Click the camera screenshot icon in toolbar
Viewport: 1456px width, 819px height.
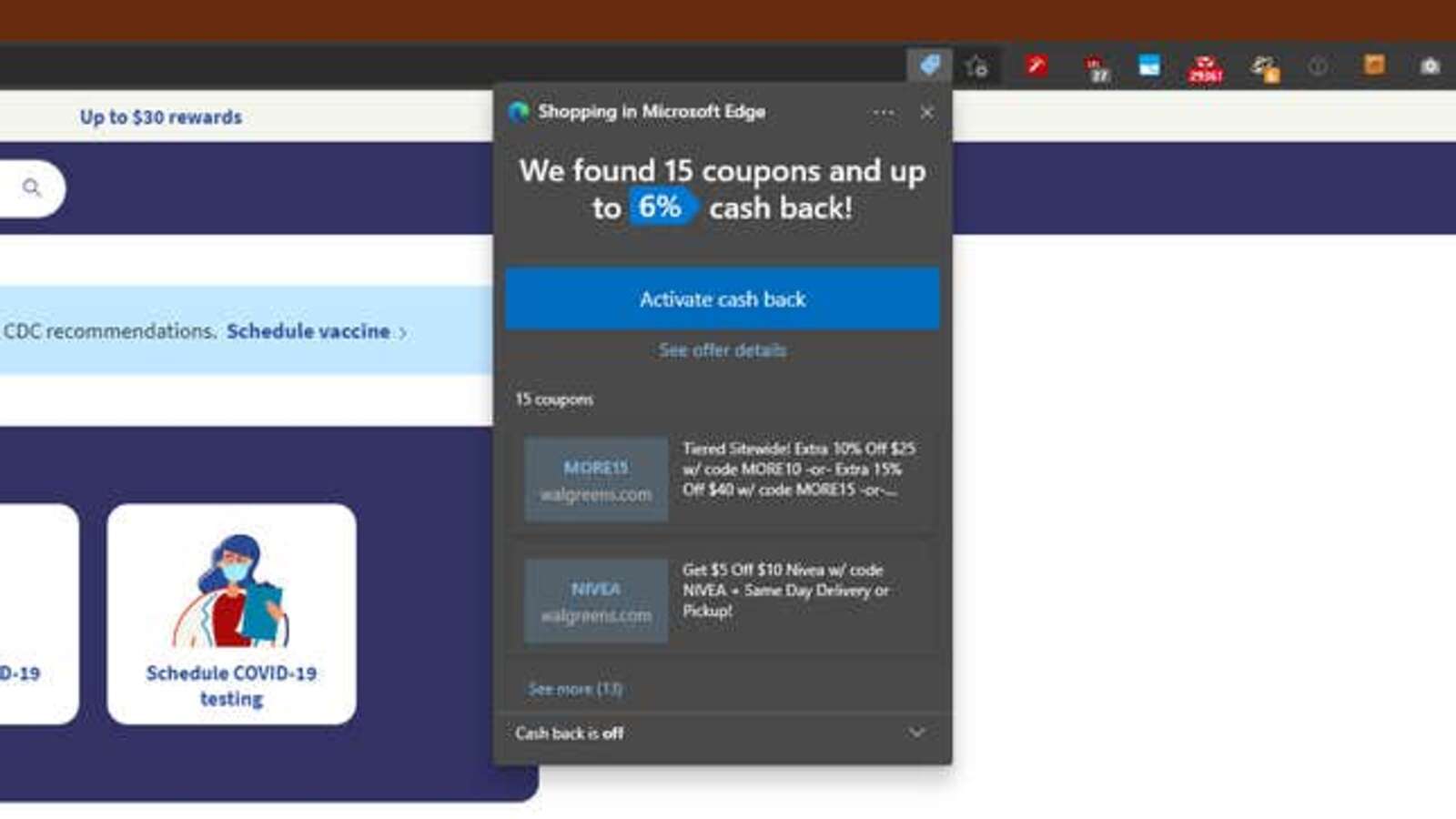1430,66
